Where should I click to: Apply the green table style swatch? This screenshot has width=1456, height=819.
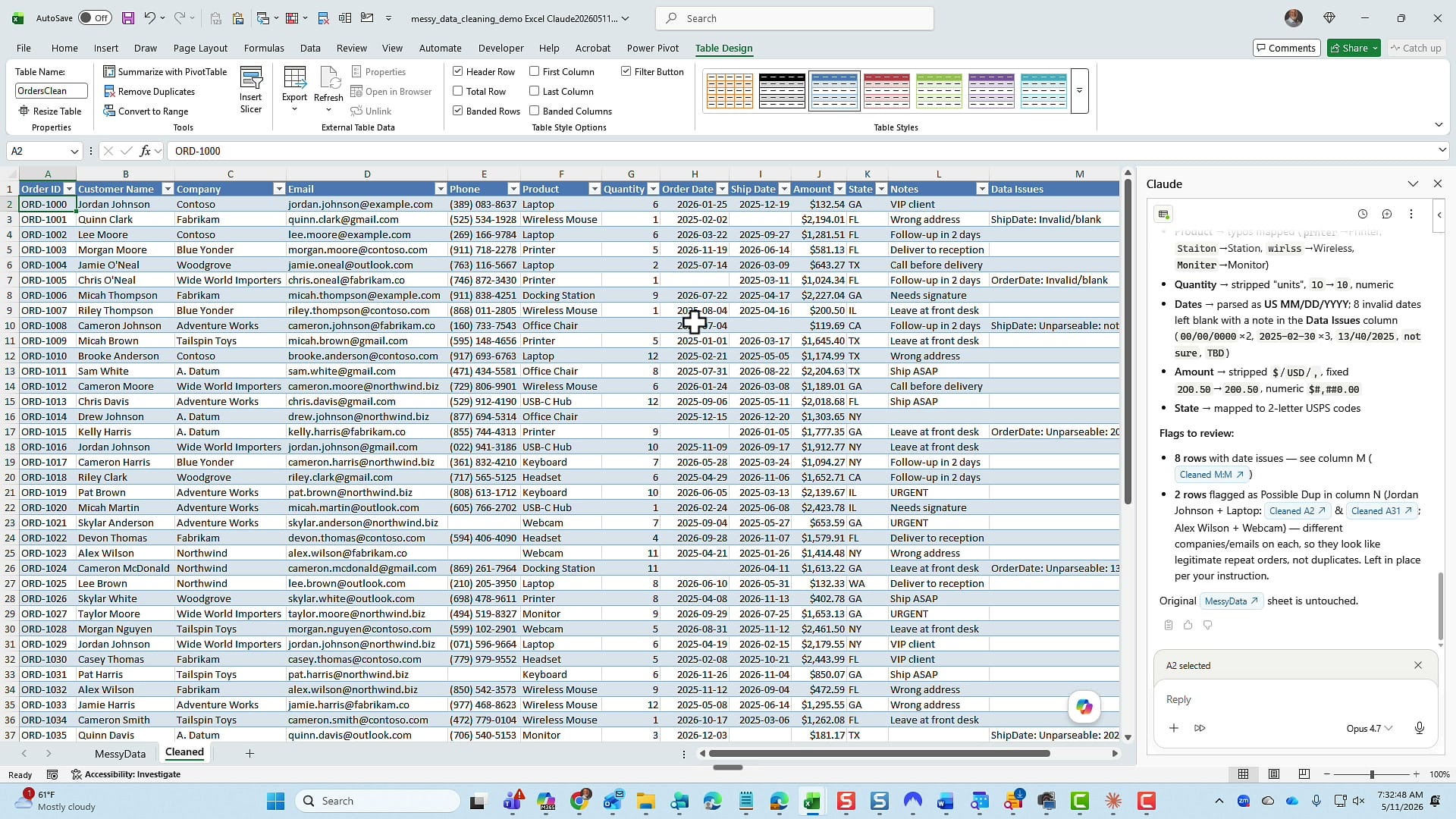[x=939, y=91]
